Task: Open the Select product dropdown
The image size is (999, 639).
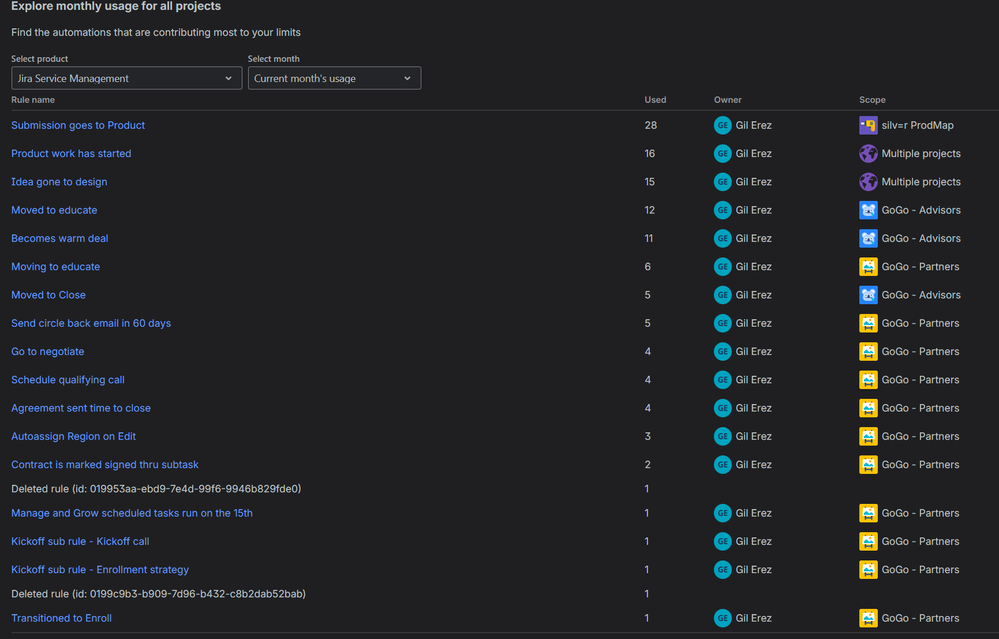Action: pos(126,78)
